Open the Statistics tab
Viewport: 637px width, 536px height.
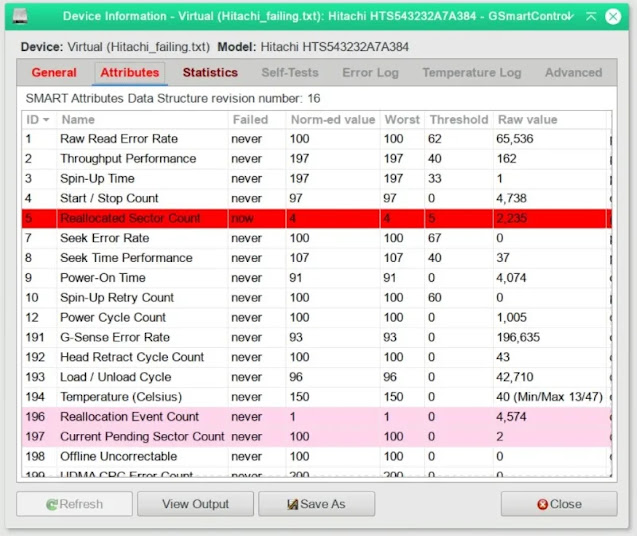[210, 73]
